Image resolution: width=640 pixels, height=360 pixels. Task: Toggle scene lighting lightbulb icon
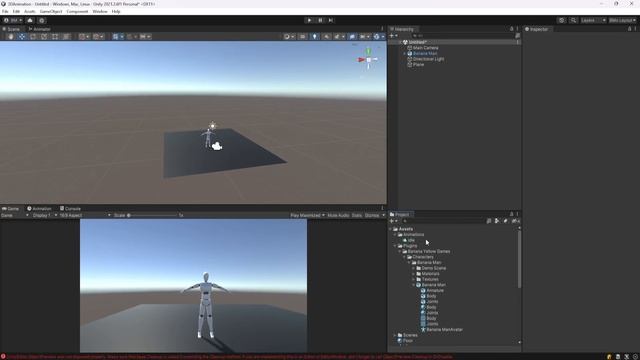point(314,37)
